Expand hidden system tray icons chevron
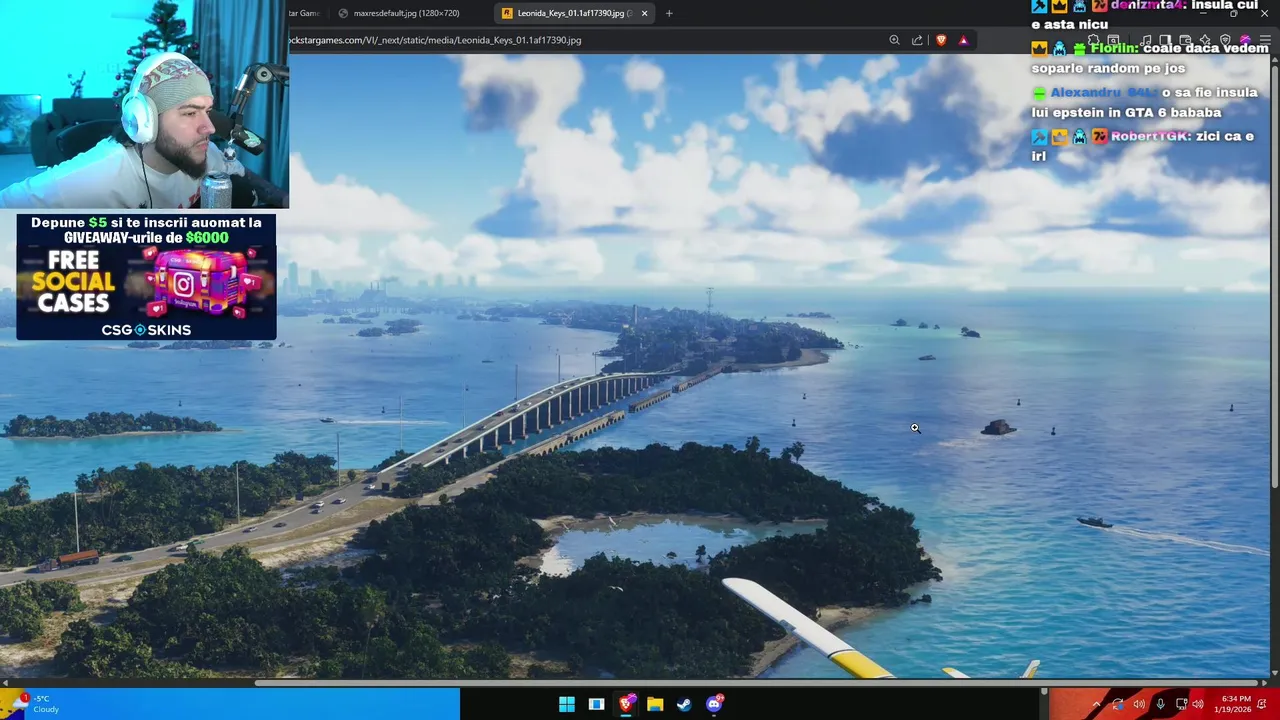Viewport: 1280px width, 720px height. click(1096, 704)
